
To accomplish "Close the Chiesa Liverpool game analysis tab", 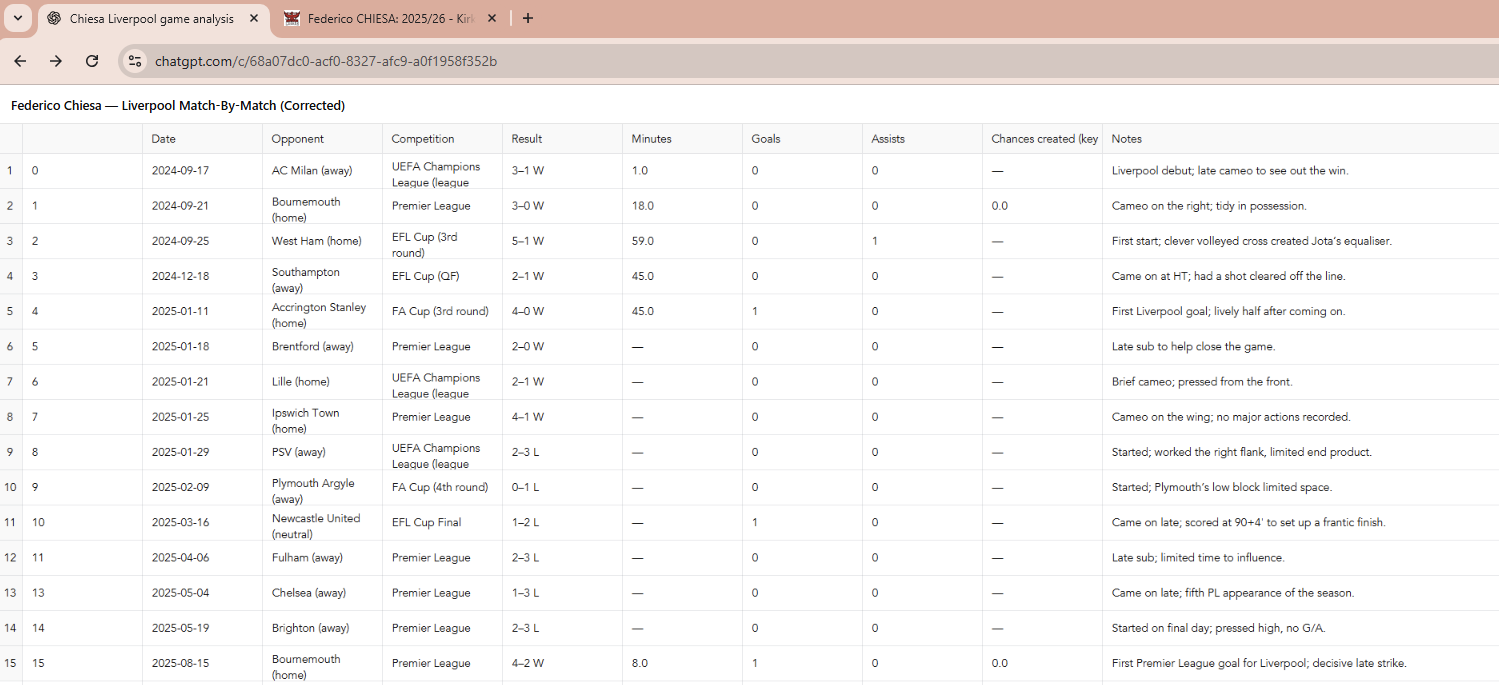I will (x=253, y=18).
